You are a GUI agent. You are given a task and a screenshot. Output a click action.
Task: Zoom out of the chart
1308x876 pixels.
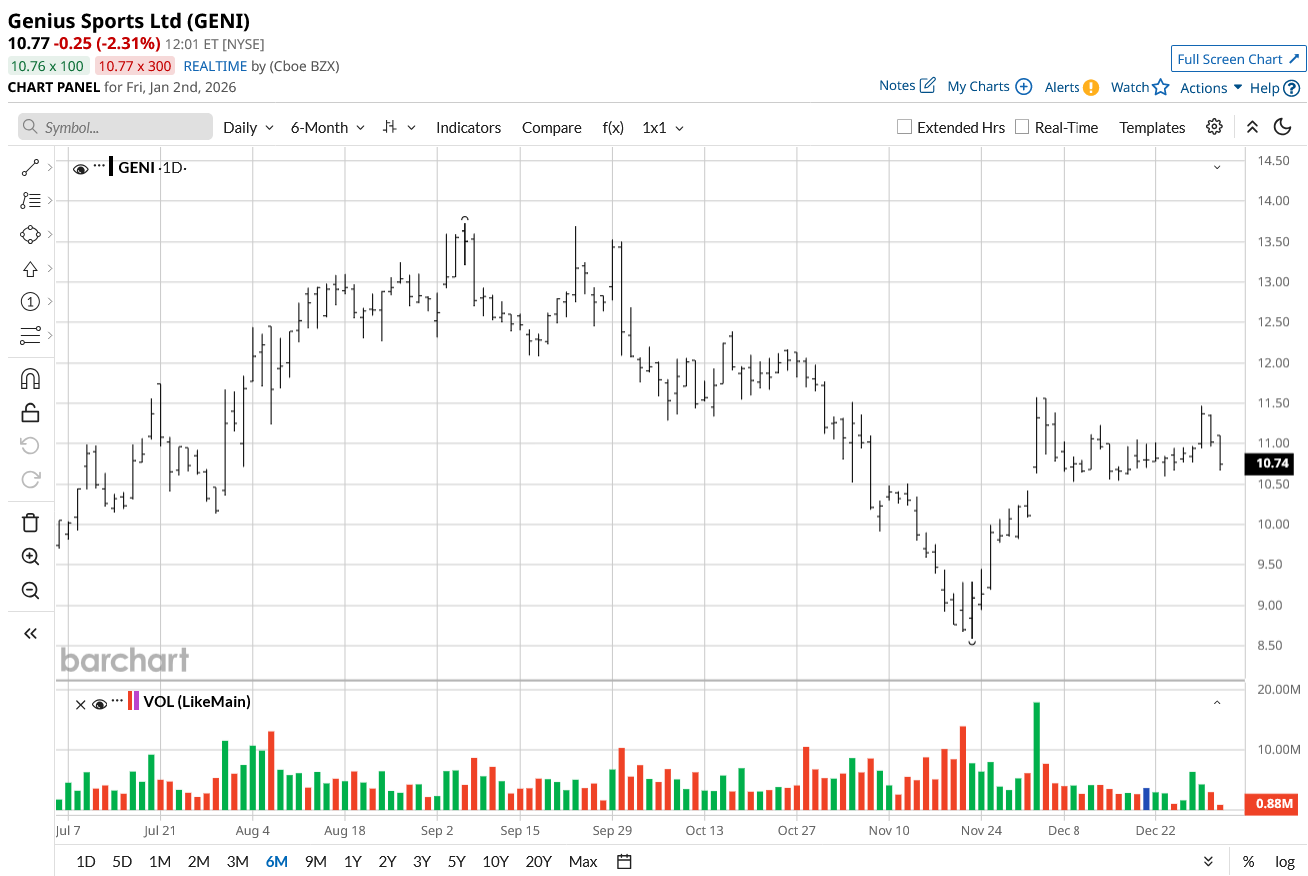[x=30, y=590]
